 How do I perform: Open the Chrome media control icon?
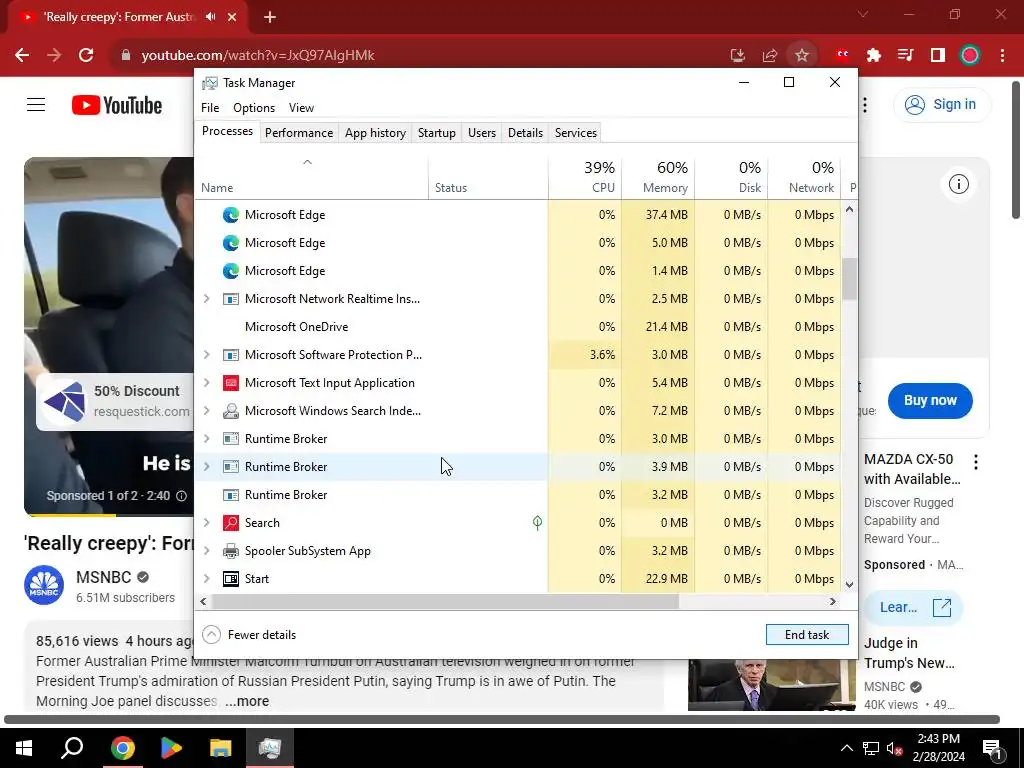tap(906, 56)
